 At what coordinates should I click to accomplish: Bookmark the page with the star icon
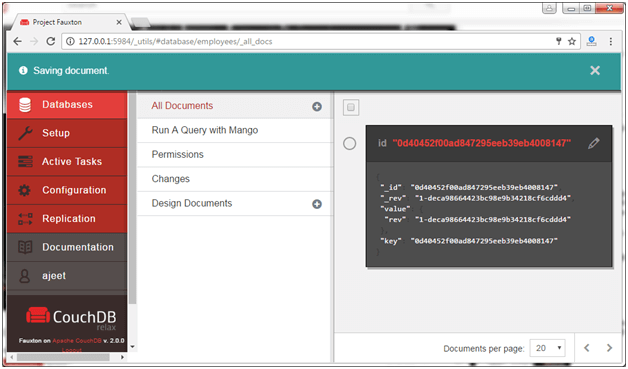click(572, 41)
